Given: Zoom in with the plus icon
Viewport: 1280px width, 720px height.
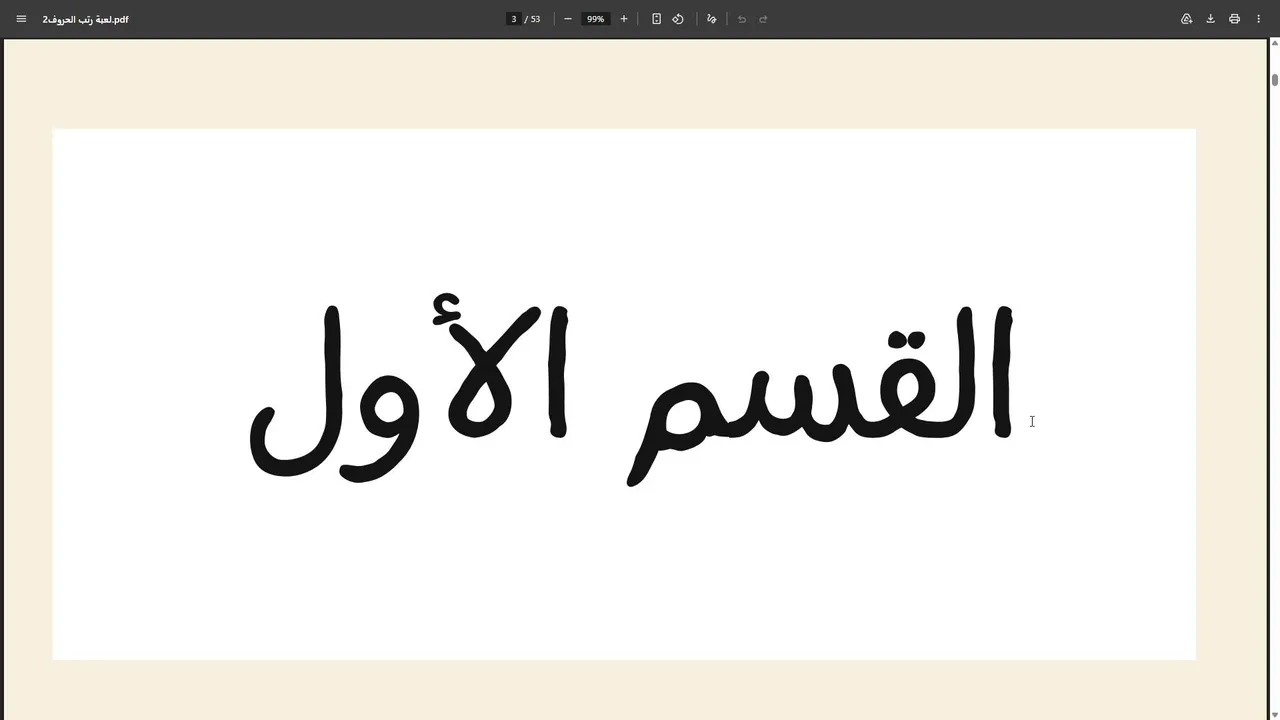Looking at the screenshot, I should click(624, 19).
